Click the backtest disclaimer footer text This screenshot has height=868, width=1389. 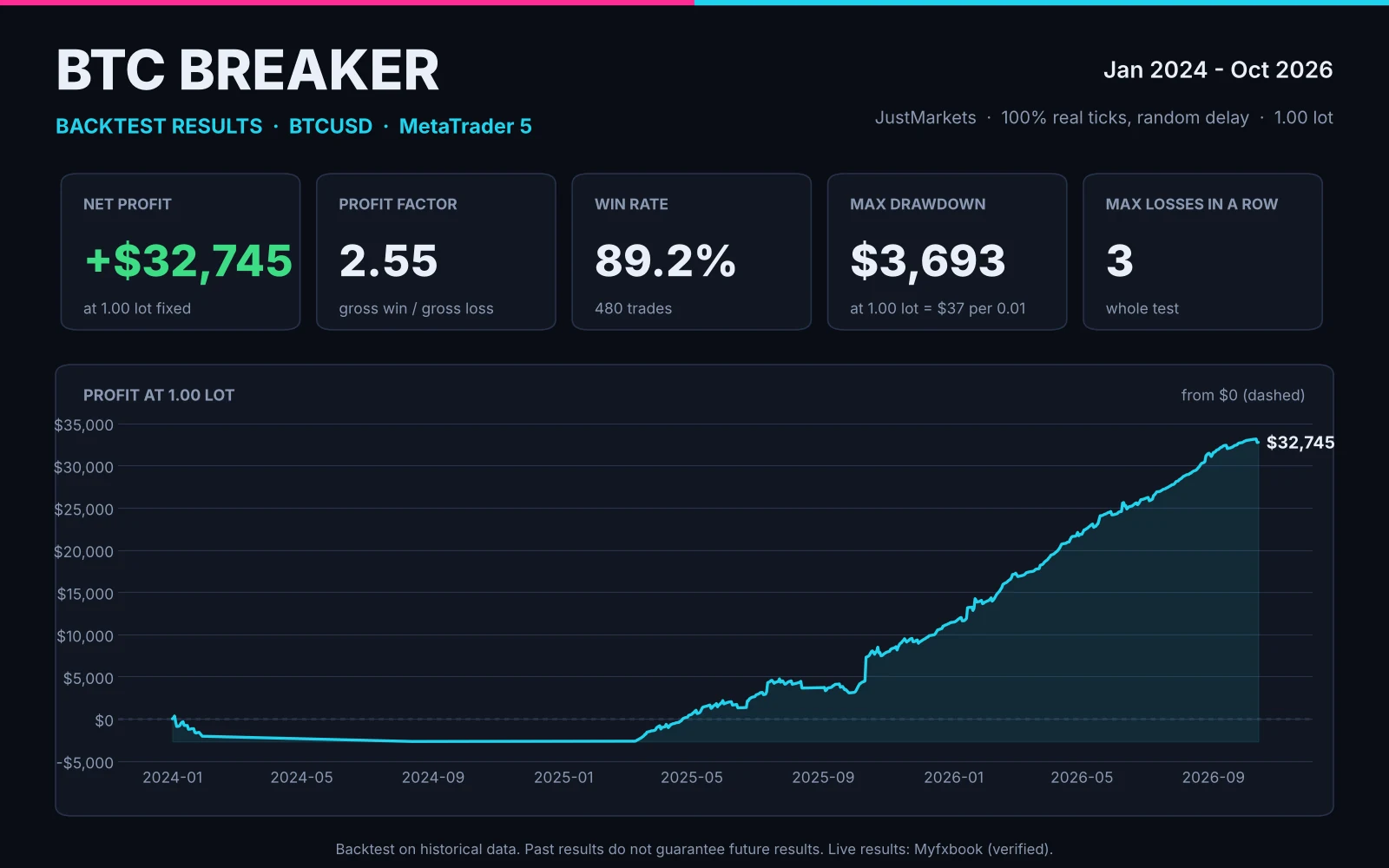(x=694, y=849)
